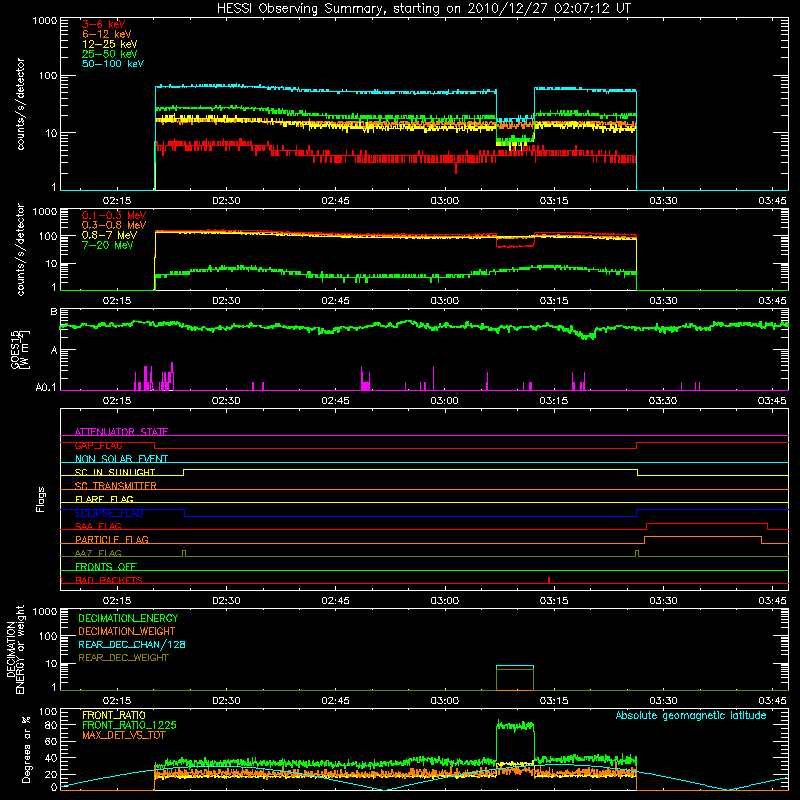Click the BAD_PACKETS spike near 03:14

click(x=548, y=580)
